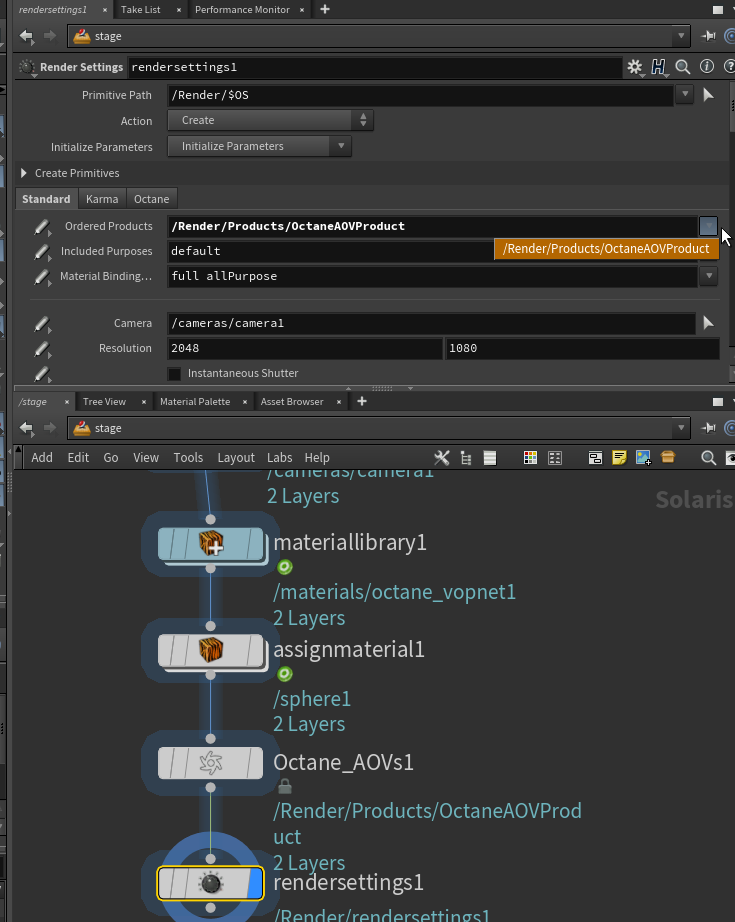This screenshot has height=922, width=735.
Task: Click the back arrow in top path bar
Action: click(x=26, y=36)
